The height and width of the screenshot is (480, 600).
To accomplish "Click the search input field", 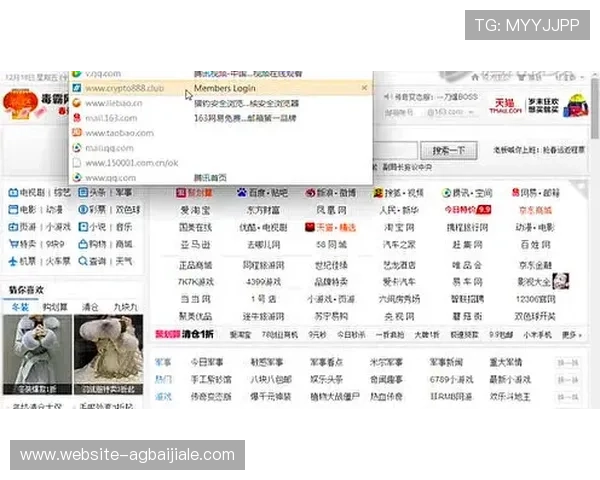I will [395, 150].
